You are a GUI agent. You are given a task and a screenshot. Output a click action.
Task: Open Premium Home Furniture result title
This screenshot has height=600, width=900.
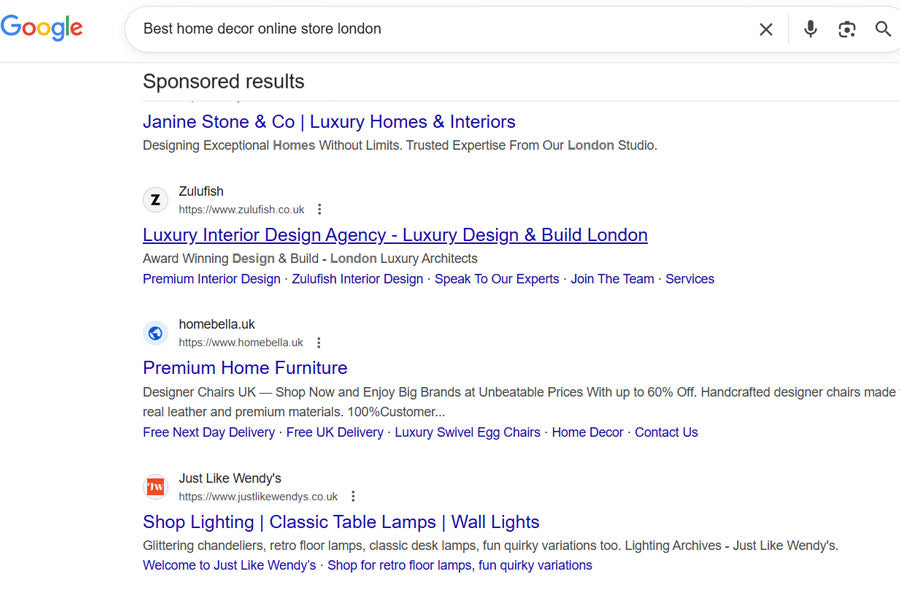coord(245,367)
